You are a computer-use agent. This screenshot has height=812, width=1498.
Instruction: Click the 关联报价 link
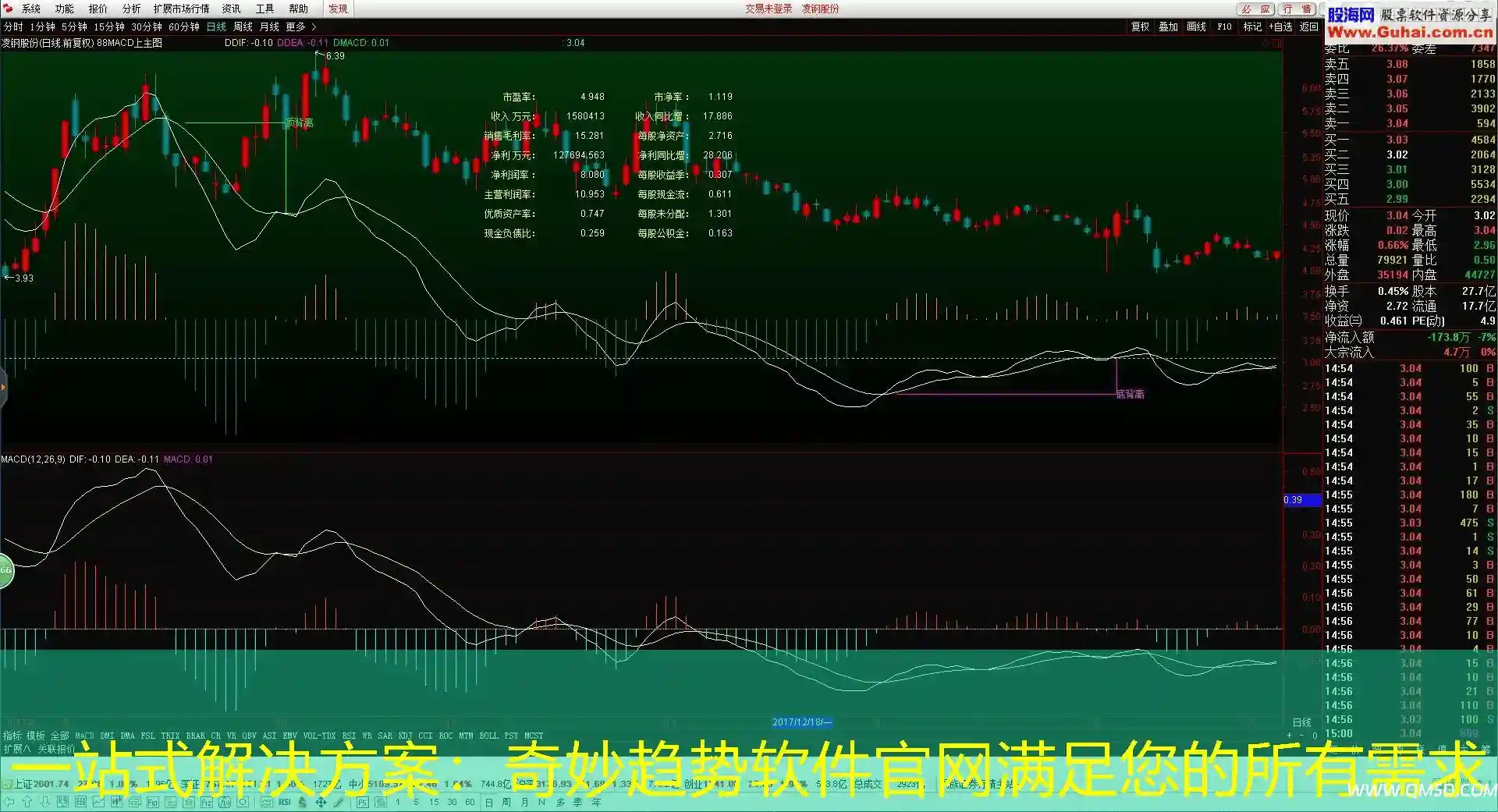pyautogui.click(x=56, y=749)
